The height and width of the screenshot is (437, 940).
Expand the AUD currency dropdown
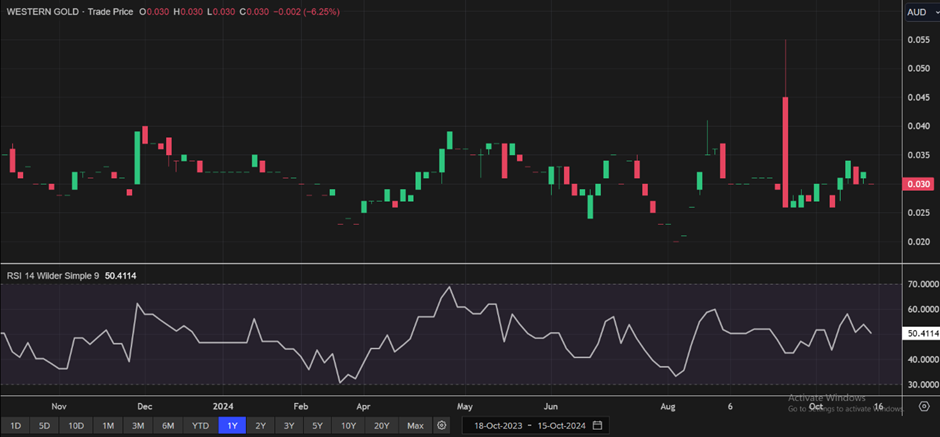(x=918, y=12)
